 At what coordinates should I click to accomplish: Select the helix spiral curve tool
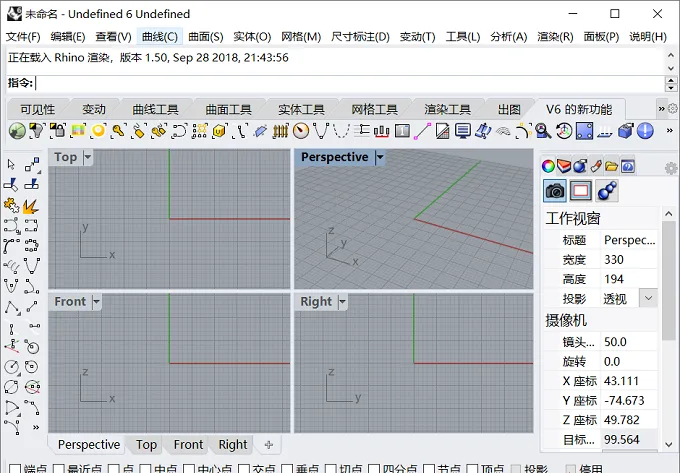(11, 266)
